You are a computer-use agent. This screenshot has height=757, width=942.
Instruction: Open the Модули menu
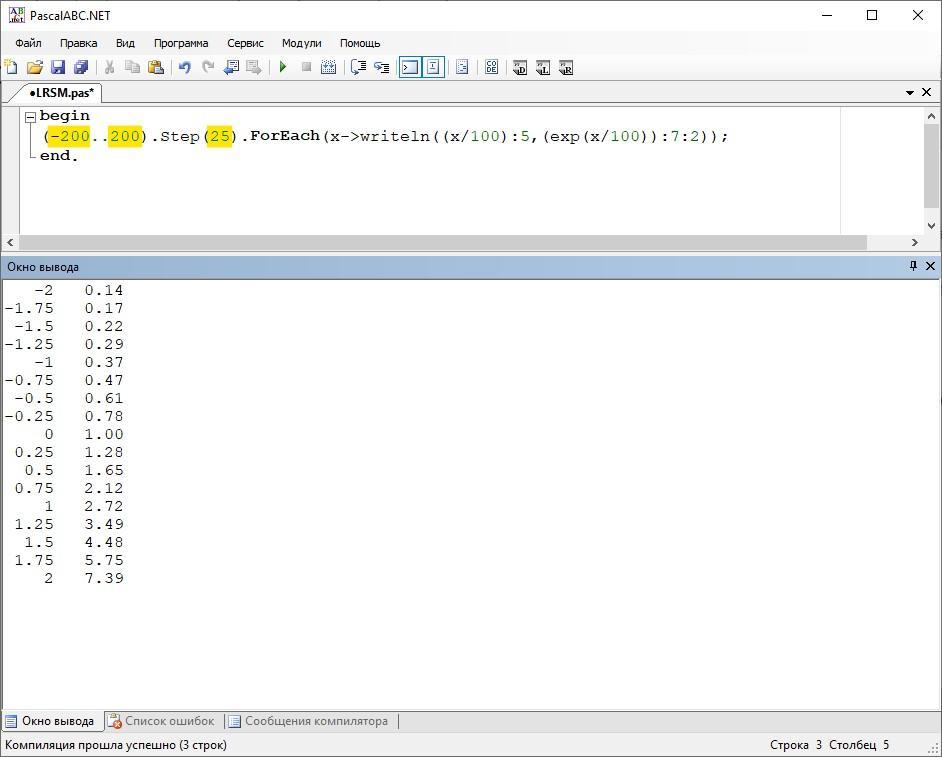click(x=302, y=43)
